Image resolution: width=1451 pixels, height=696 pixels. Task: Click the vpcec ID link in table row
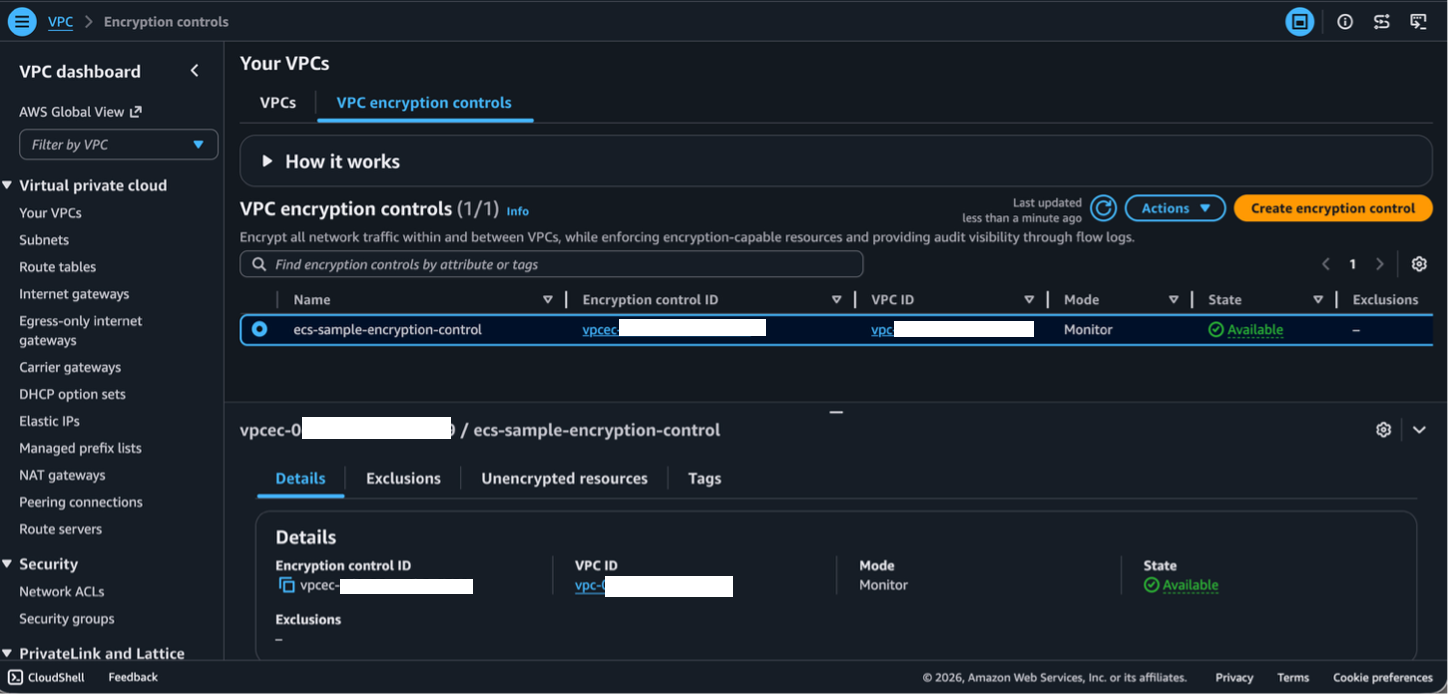coord(601,329)
